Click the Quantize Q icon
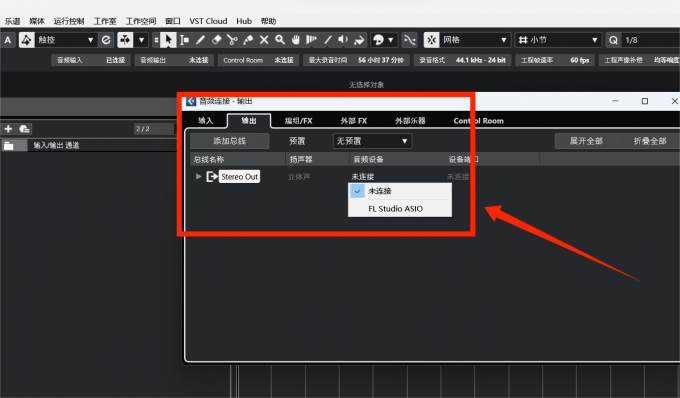 (613, 40)
